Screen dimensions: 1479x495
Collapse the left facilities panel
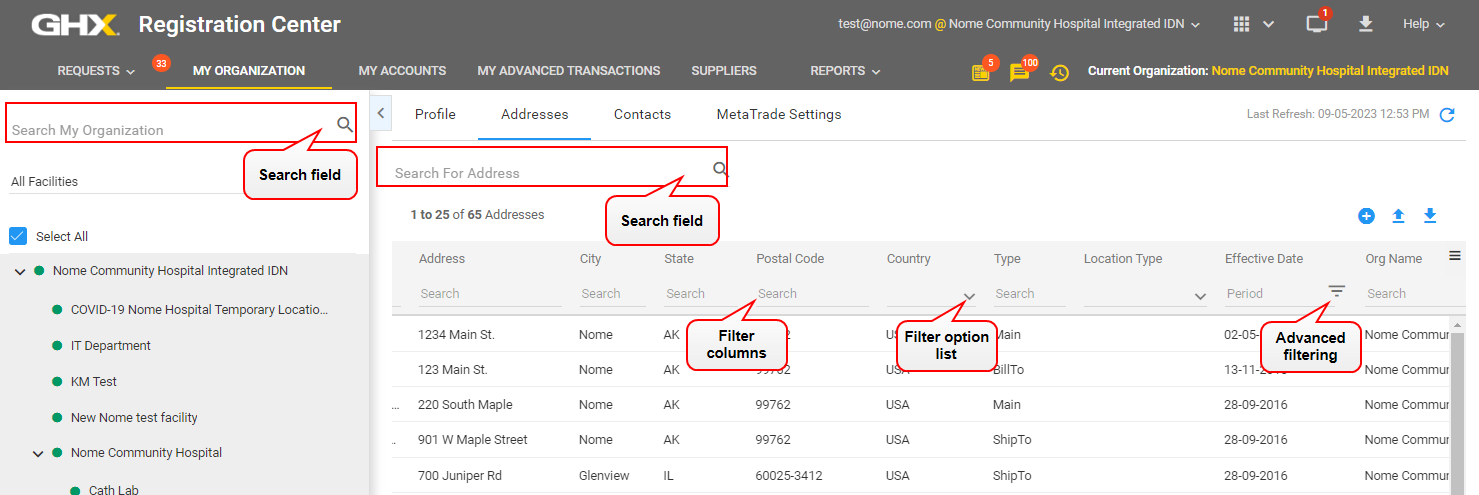click(x=380, y=114)
